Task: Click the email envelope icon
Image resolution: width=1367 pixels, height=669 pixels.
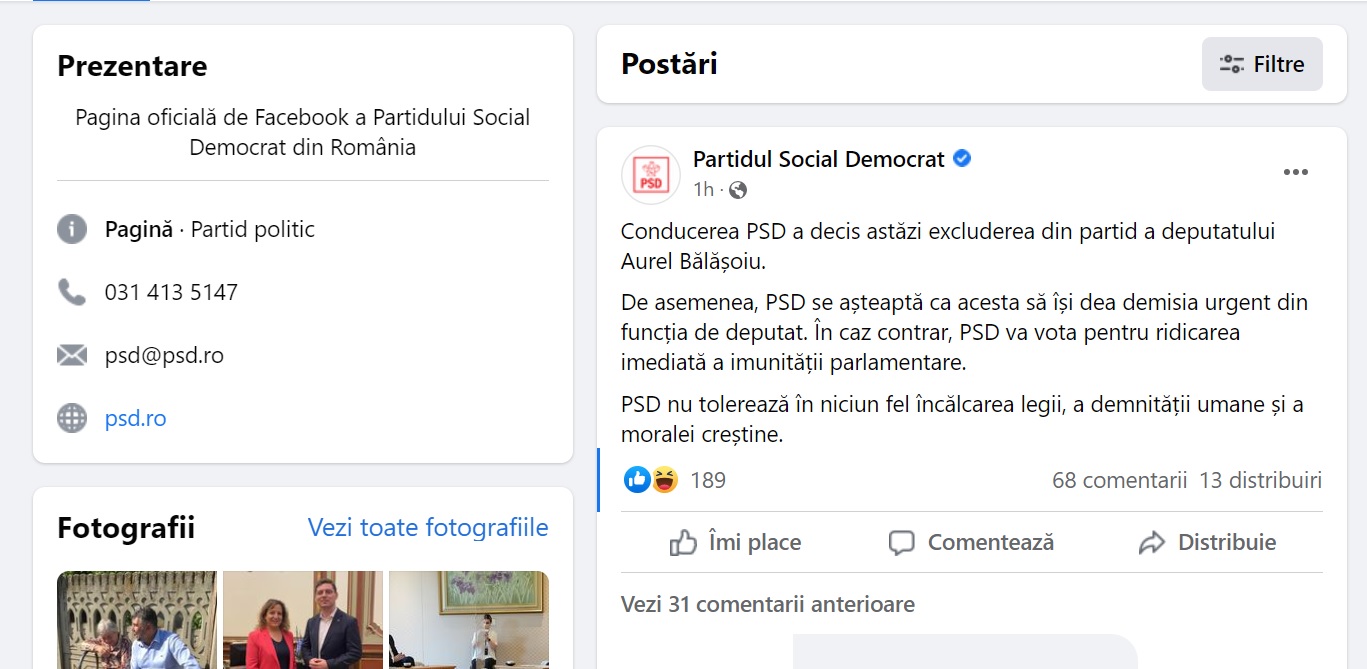Action: [x=72, y=355]
